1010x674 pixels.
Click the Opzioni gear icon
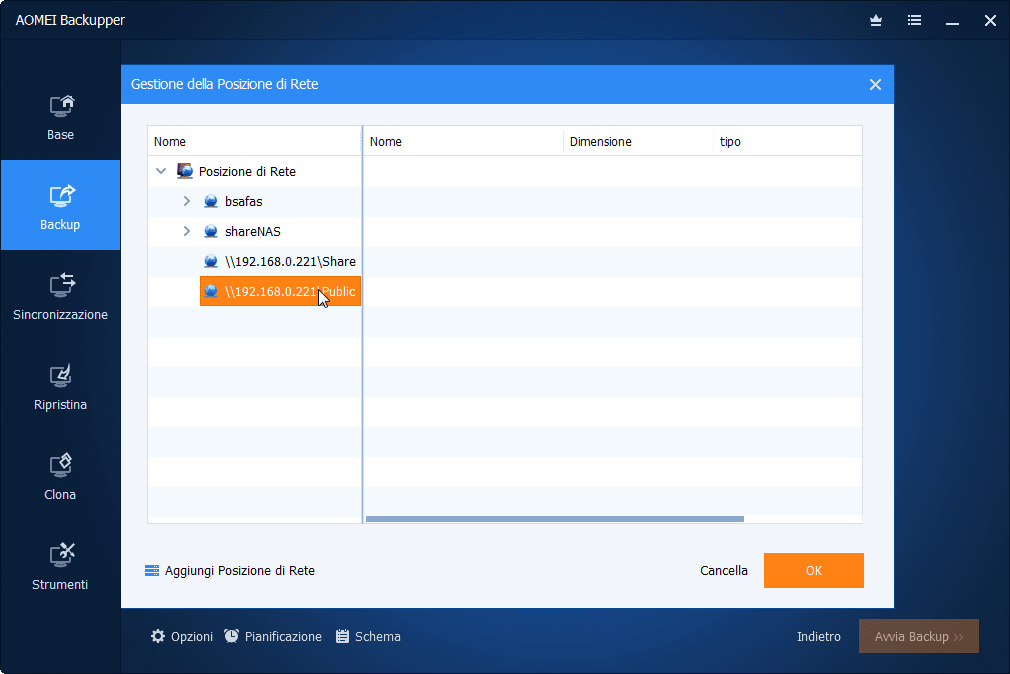(158, 637)
